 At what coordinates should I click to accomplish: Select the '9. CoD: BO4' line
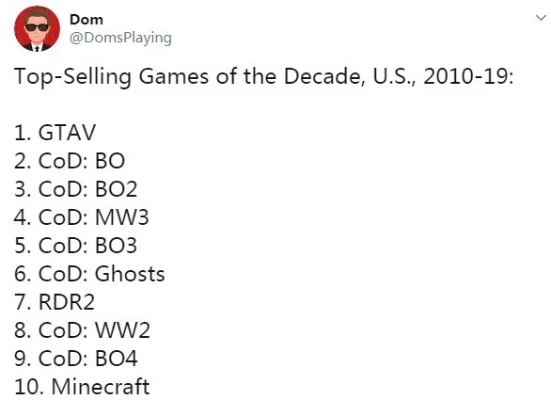(x=76, y=358)
